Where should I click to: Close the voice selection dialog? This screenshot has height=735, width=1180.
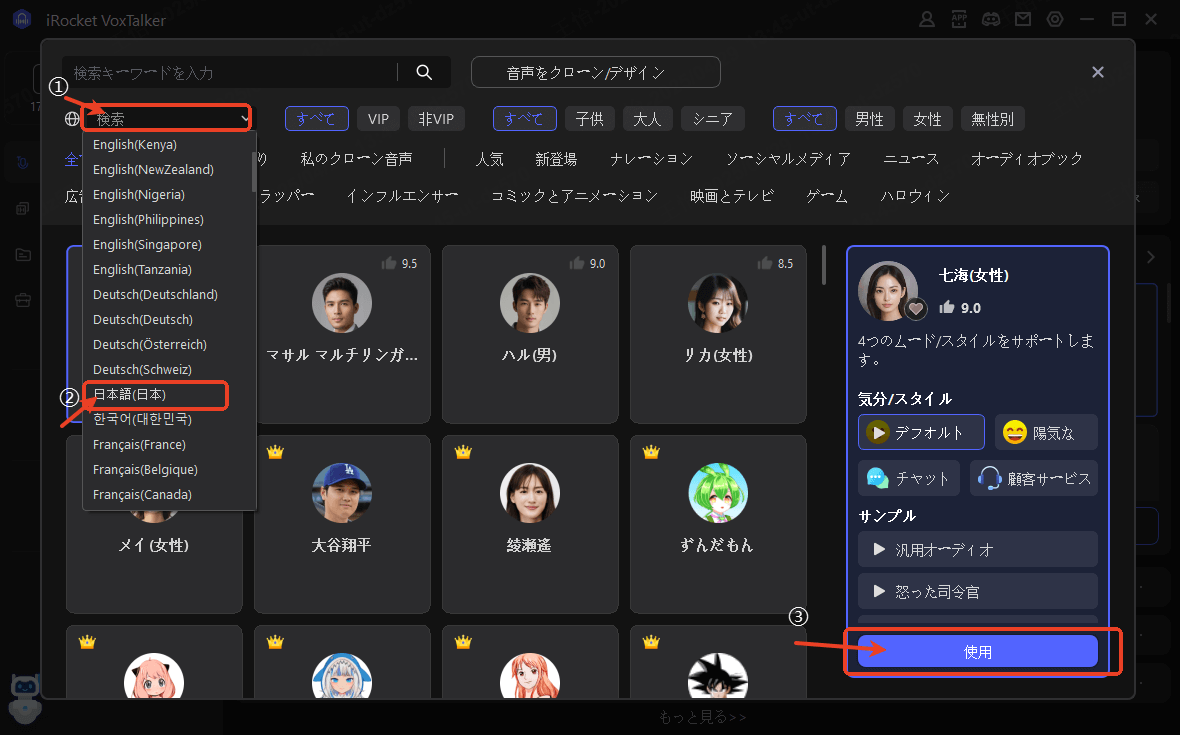point(1098,72)
